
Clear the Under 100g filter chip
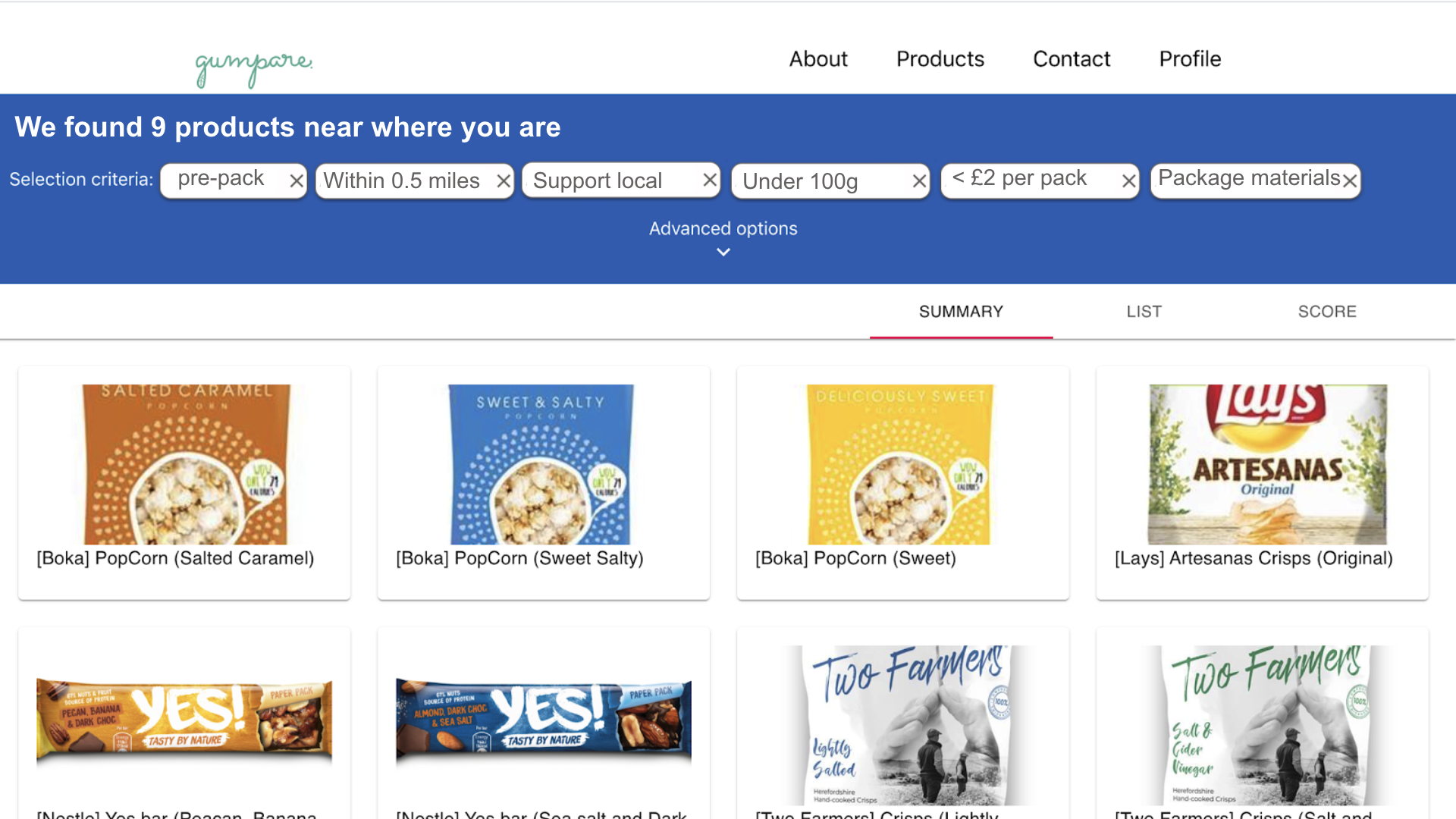(919, 181)
